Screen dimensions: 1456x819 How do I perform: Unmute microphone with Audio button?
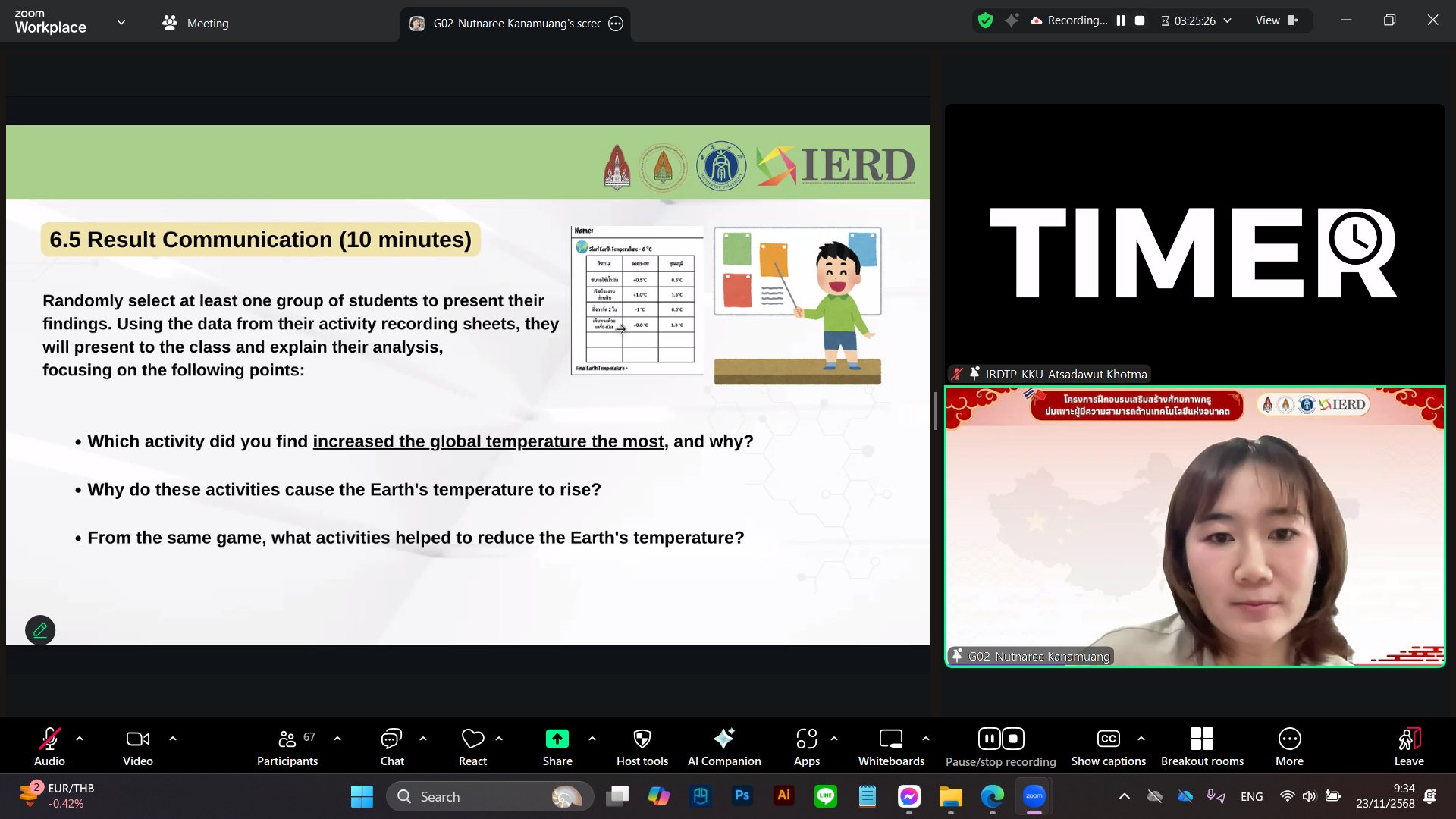[x=49, y=747]
